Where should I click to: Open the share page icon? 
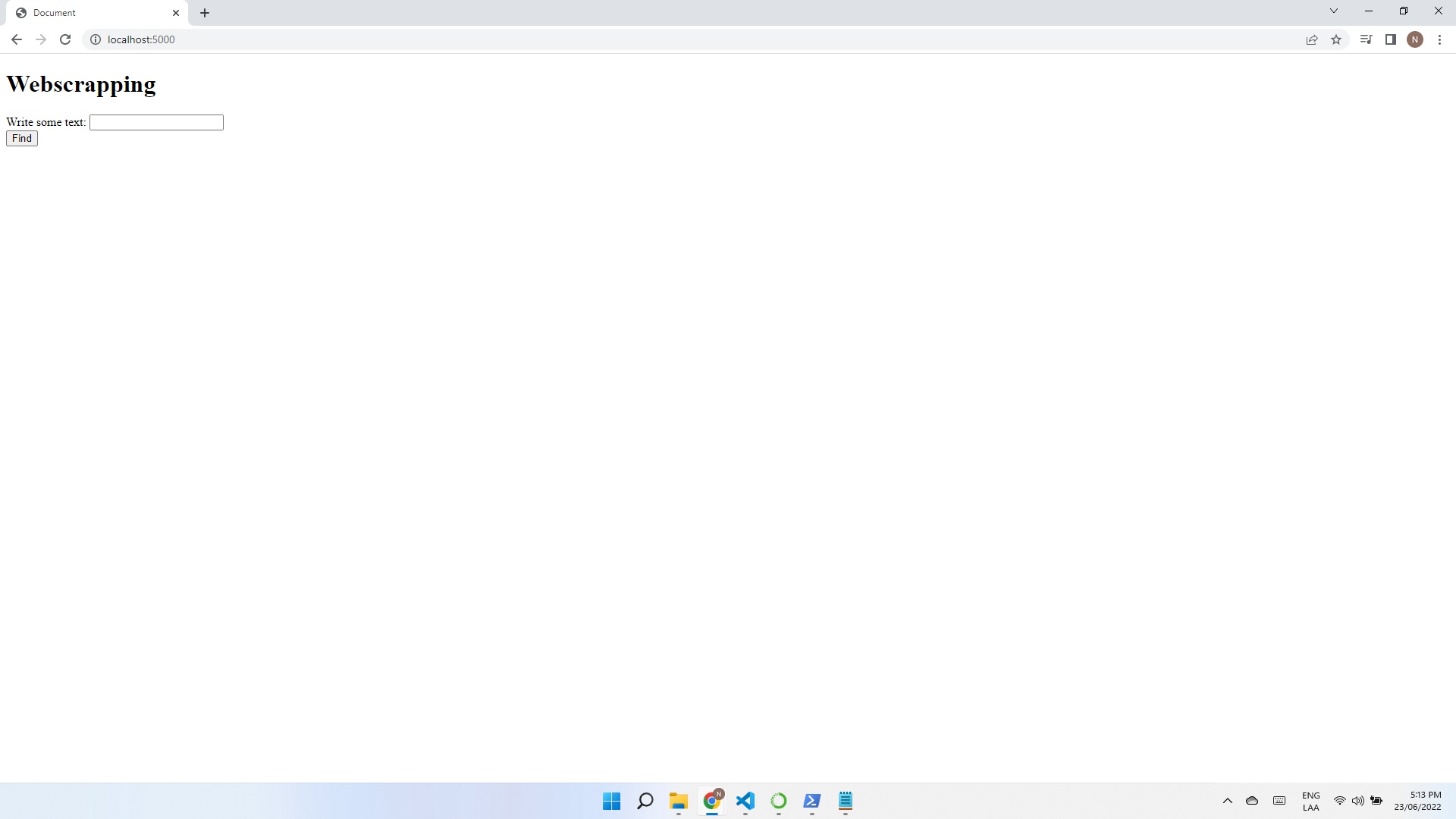click(1312, 39)
